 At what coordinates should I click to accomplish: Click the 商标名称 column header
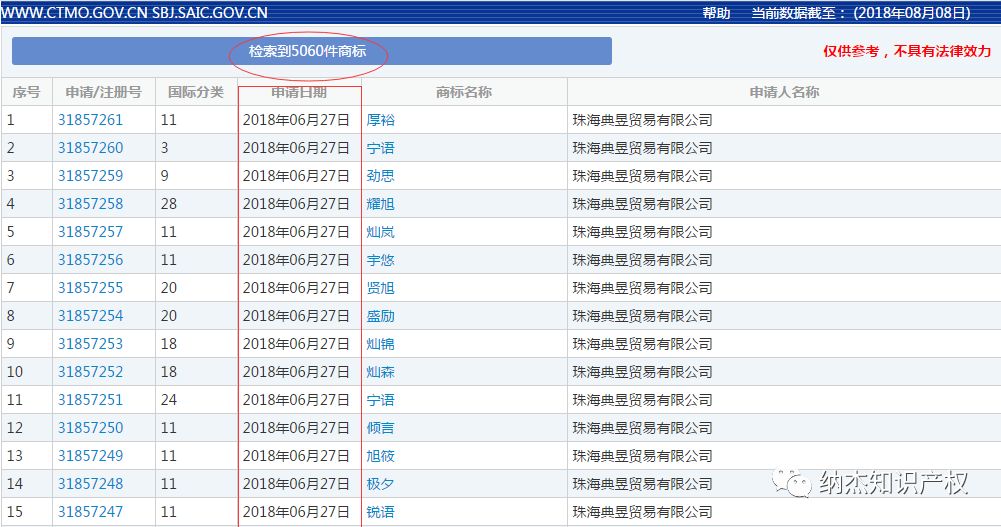point(463,92)
